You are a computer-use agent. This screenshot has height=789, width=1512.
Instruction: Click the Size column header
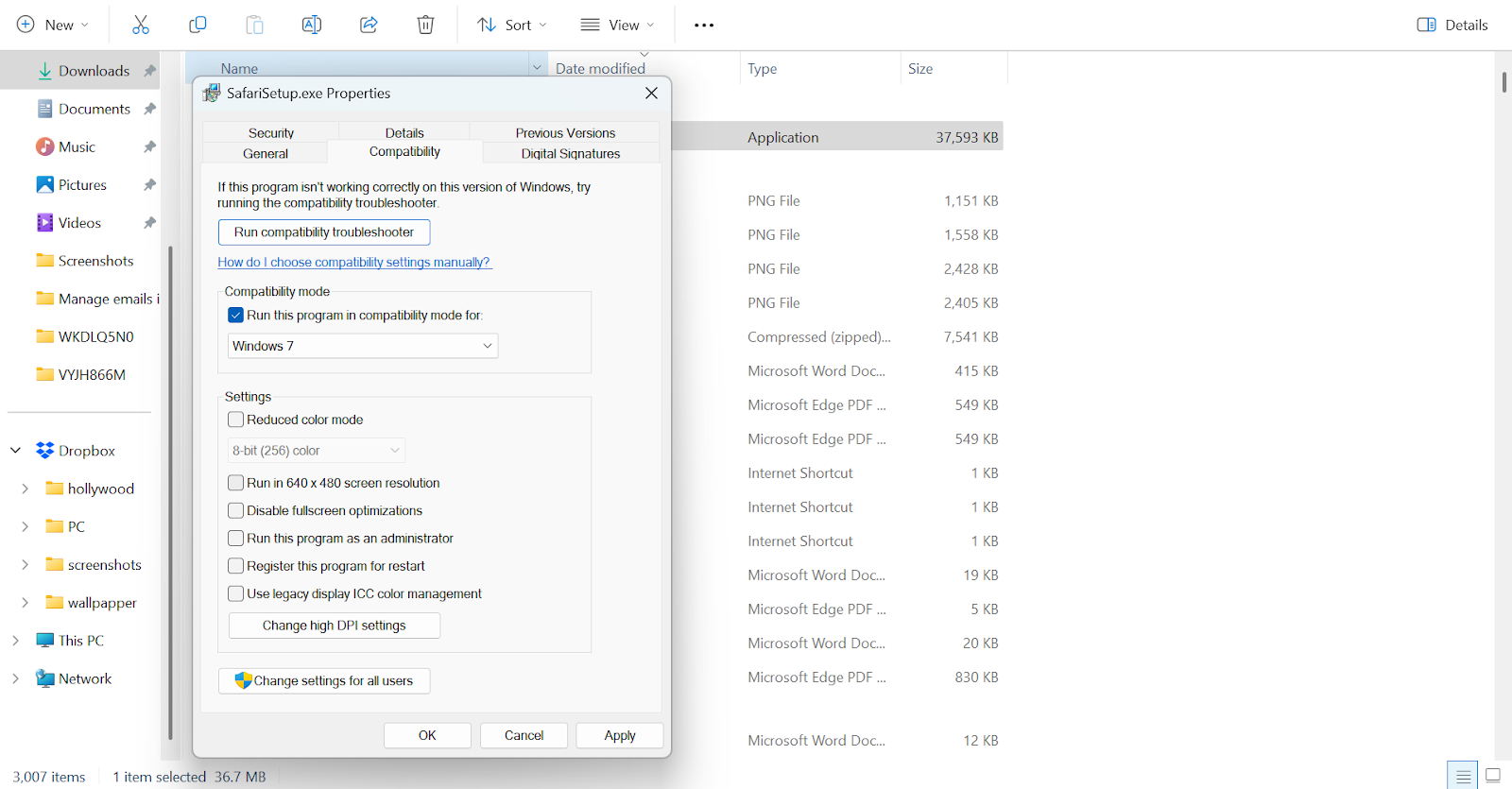coord(954,68)
